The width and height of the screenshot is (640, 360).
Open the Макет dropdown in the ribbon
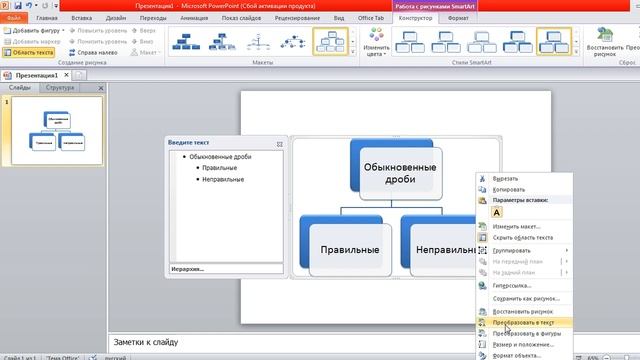click(146, 53)
